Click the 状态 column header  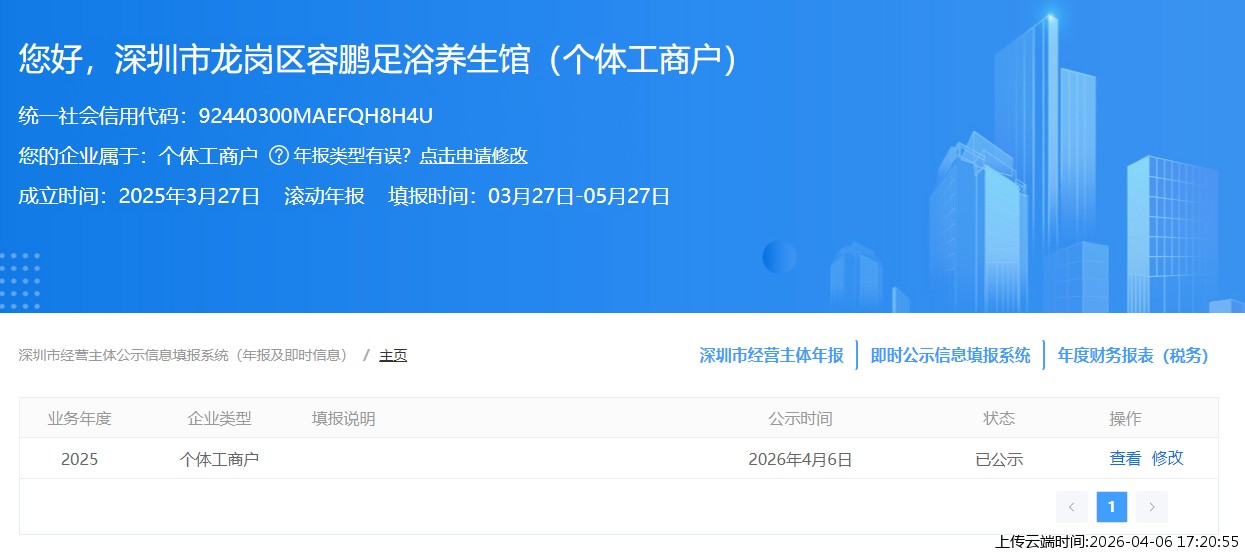tap(999, 418)
